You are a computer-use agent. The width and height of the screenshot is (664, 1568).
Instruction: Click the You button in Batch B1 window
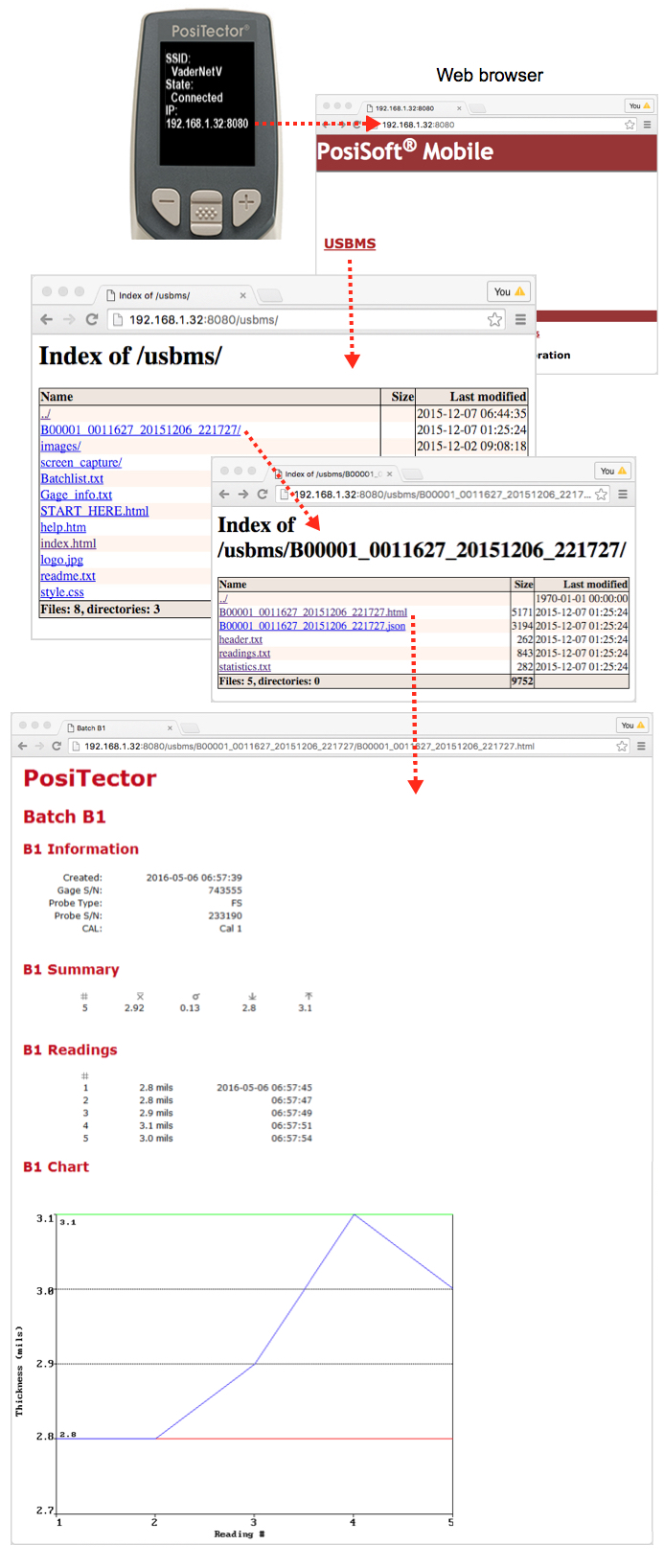click(x=632, y=725)
